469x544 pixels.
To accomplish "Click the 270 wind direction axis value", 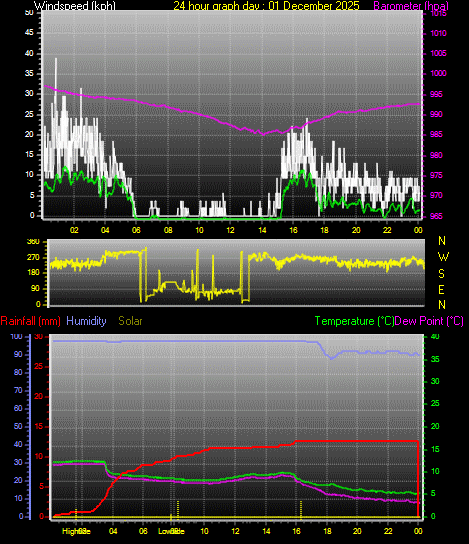I will coord(33,257).
